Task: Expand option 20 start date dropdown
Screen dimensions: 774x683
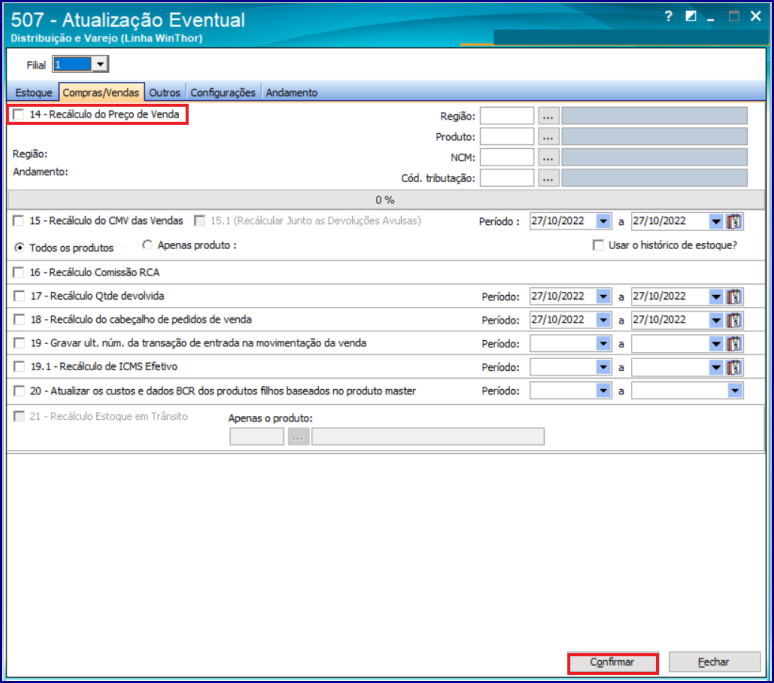Action: pyautogui.click(x=603, y=391)
